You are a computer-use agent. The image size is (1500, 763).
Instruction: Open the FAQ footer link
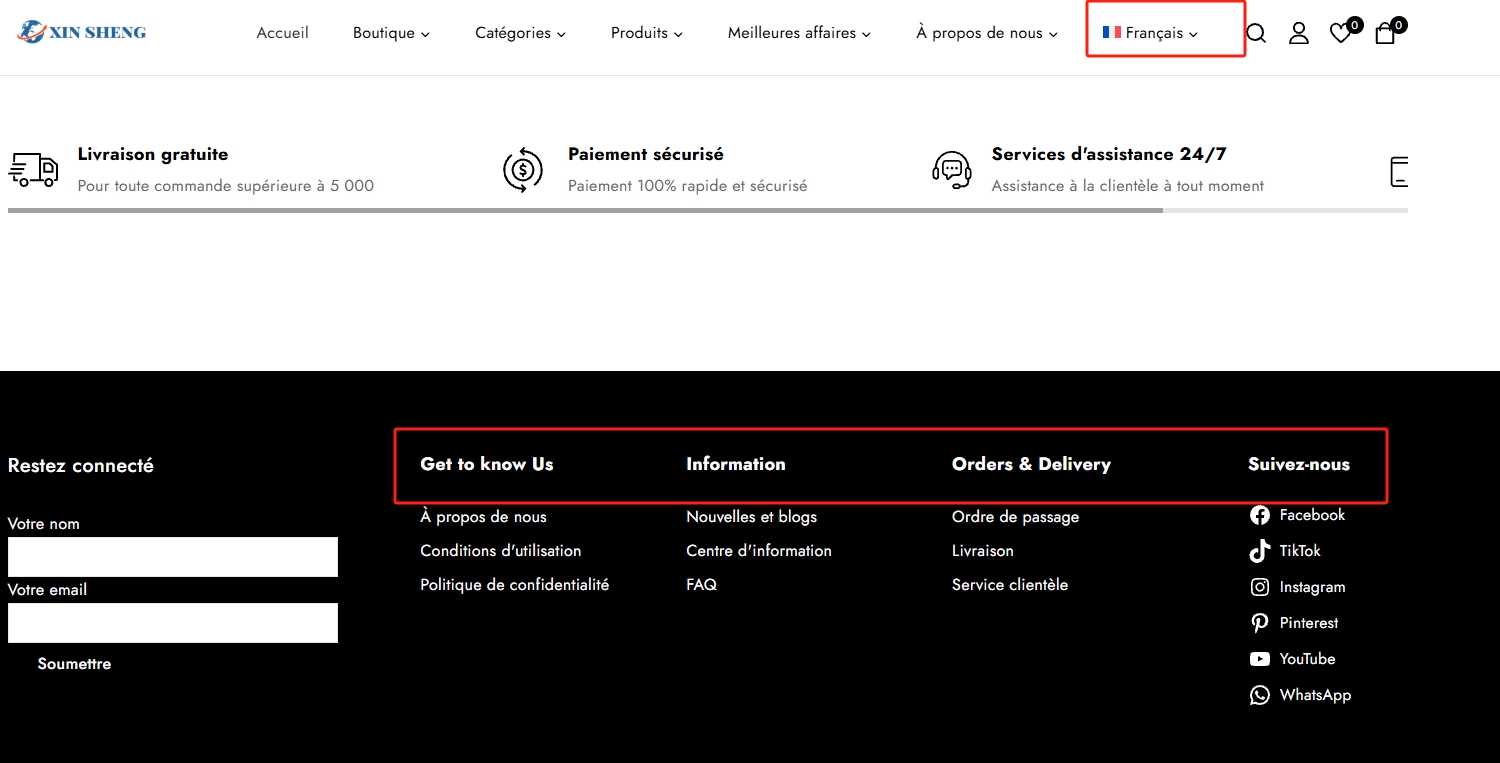click(701, 585)
